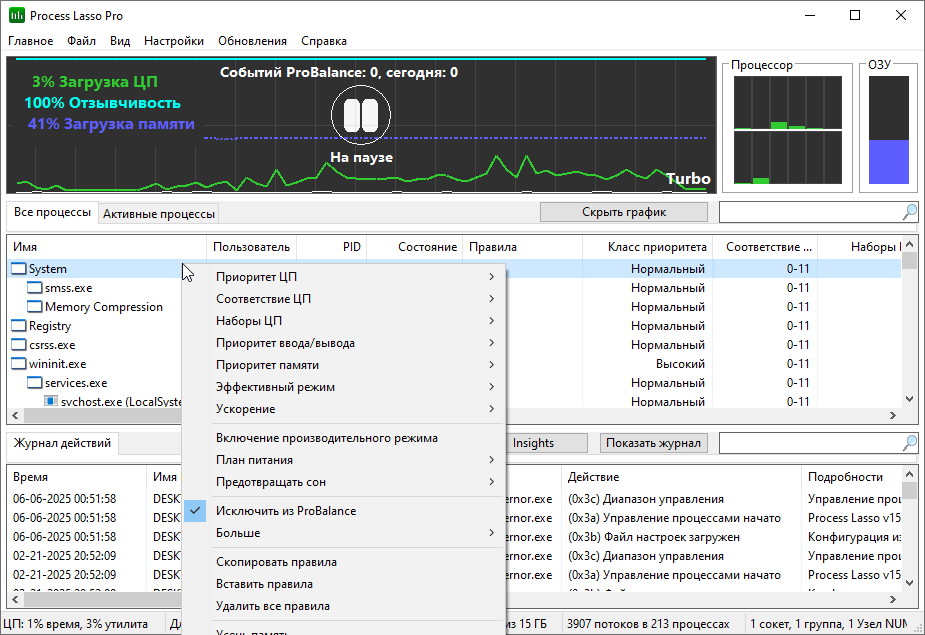
Task: Click the svchost.exe process icon
Action: [x=51, y=401]
